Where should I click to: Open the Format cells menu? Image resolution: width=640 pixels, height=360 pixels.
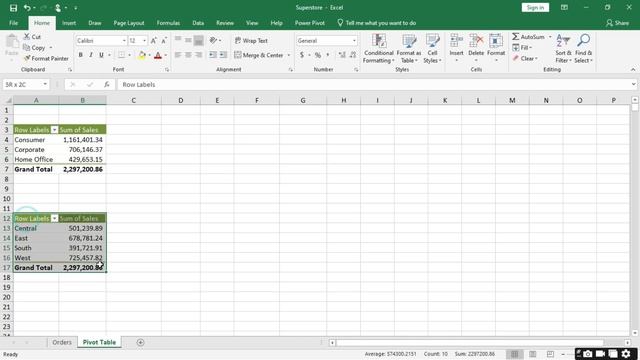tap(496, 48)
